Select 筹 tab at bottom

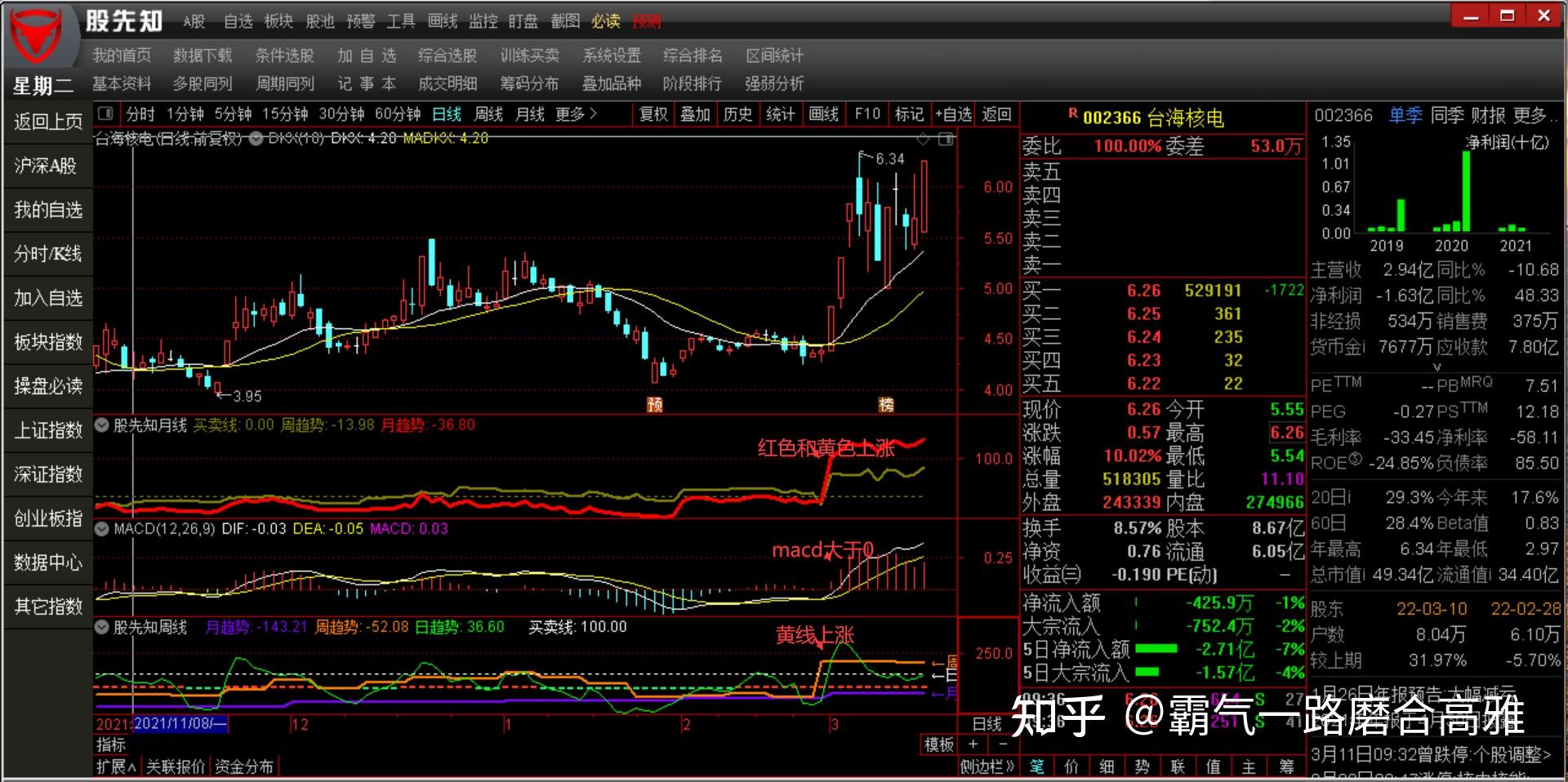1288,766
